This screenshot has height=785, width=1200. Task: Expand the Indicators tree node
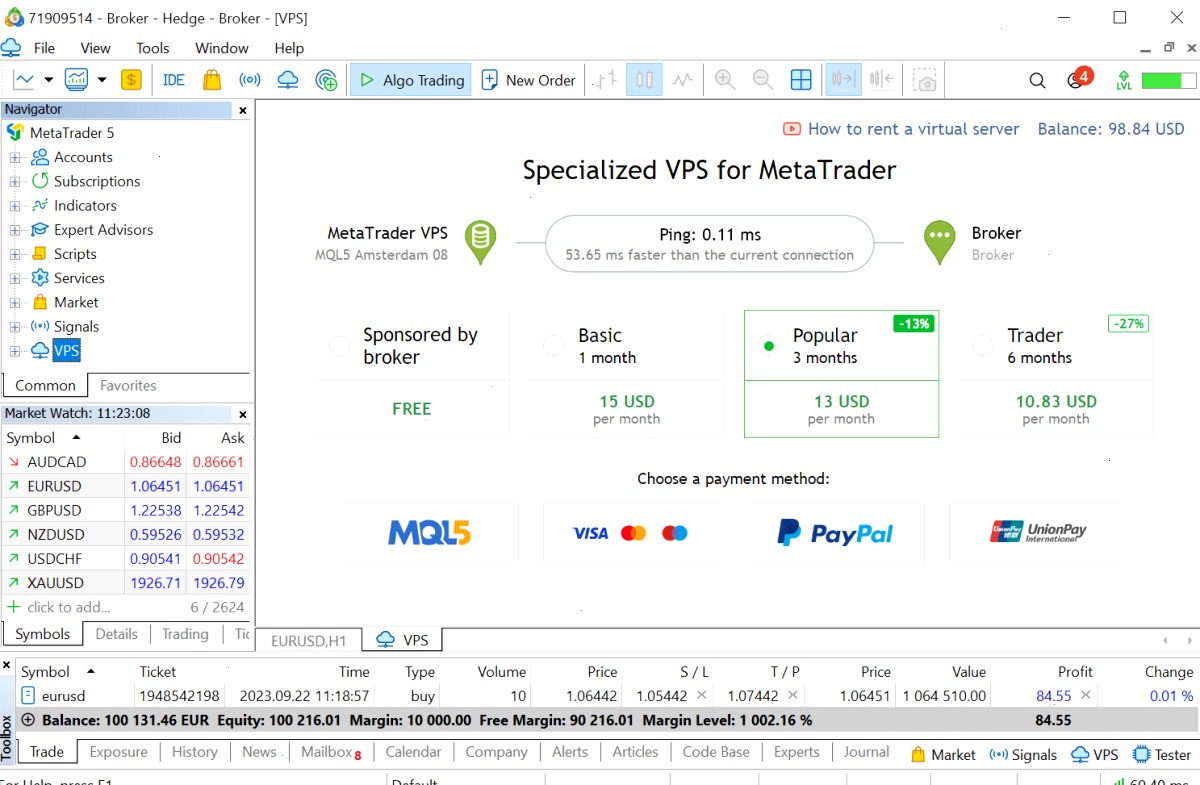pyautogui.click(x=15, y=206)
